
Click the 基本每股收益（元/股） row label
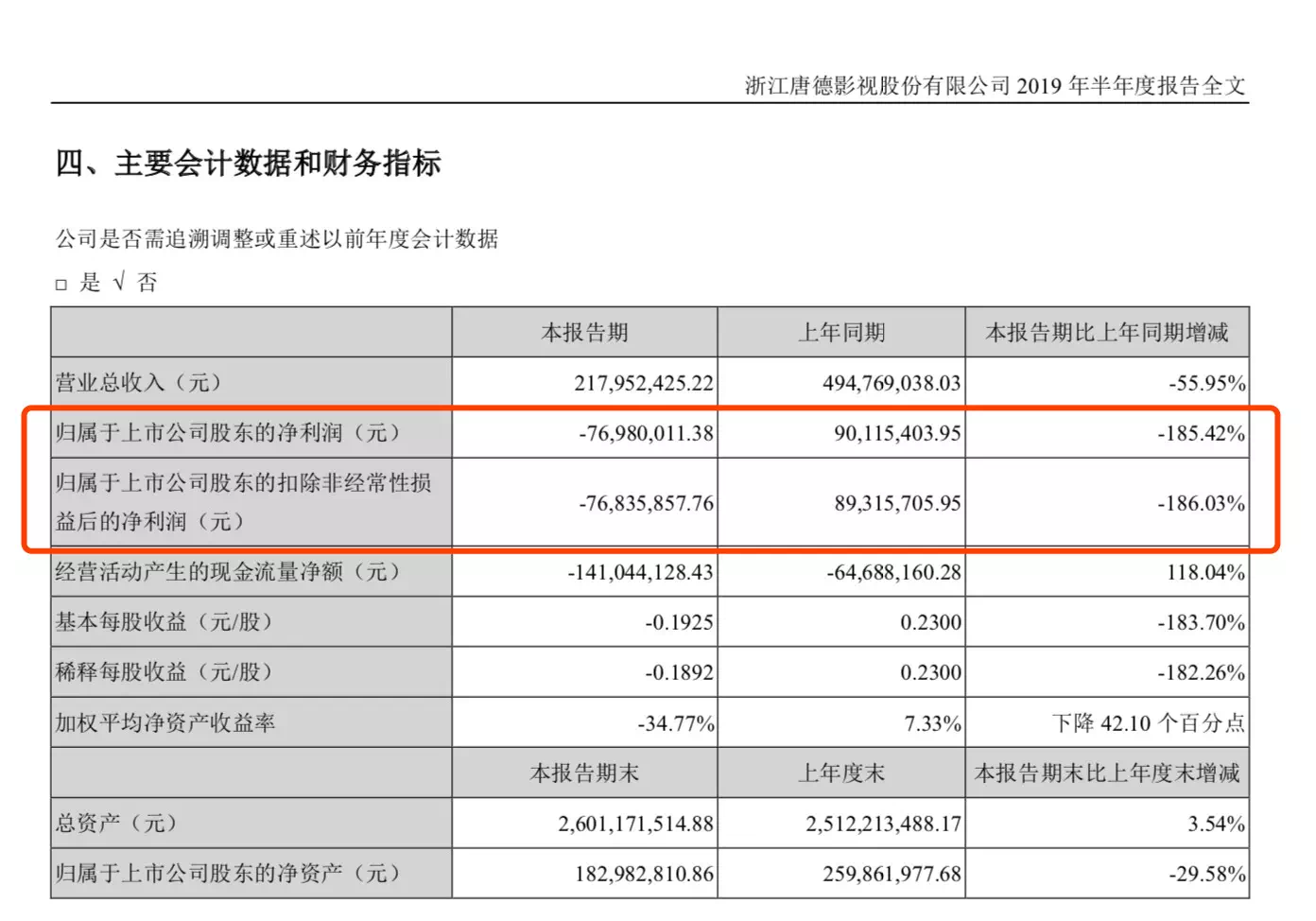click(x=164, y=622)
